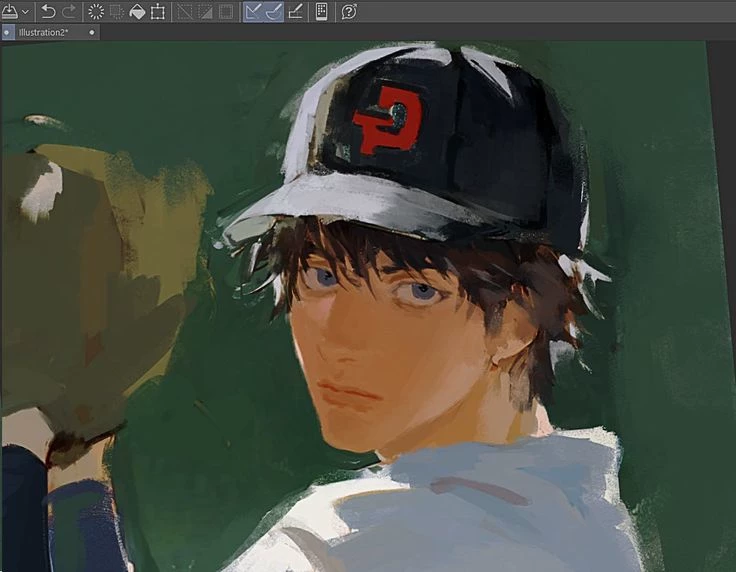Click the dot left of the Illustration2 tab
Viewport: 736px width, 572px height.
[x=7, y=32]
